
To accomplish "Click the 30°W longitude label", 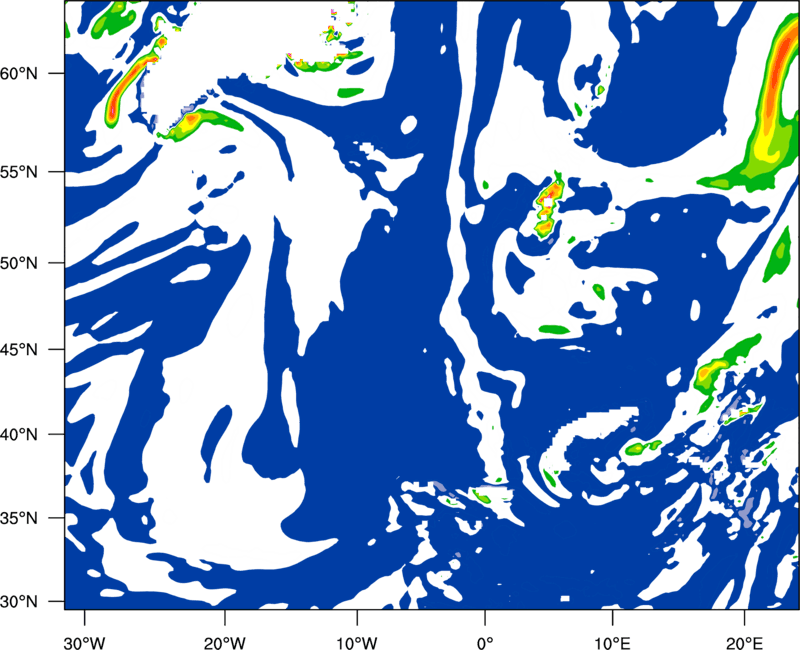I will click(84, 643).
